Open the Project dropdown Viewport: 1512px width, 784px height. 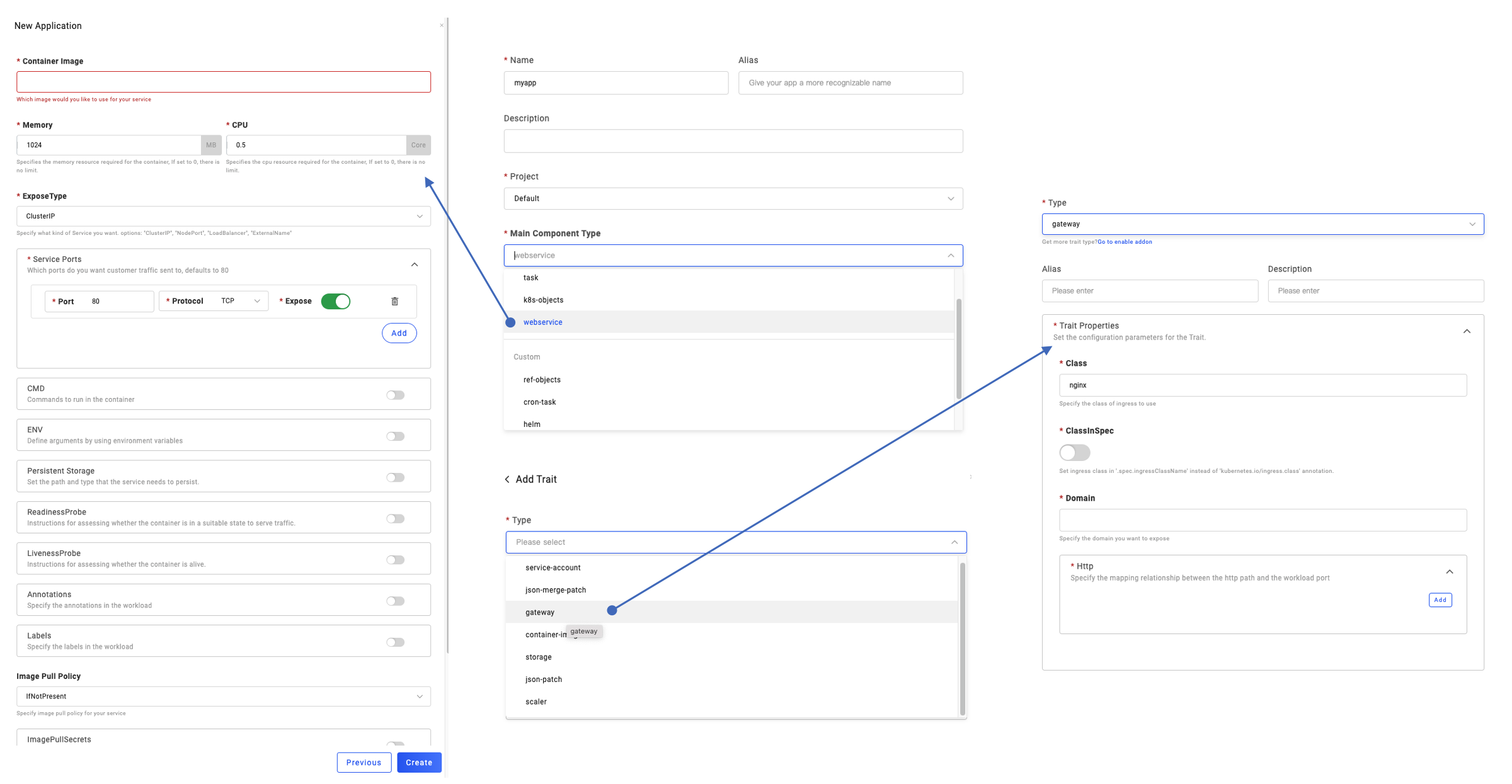pyautogui.click(x=733, y=198)
